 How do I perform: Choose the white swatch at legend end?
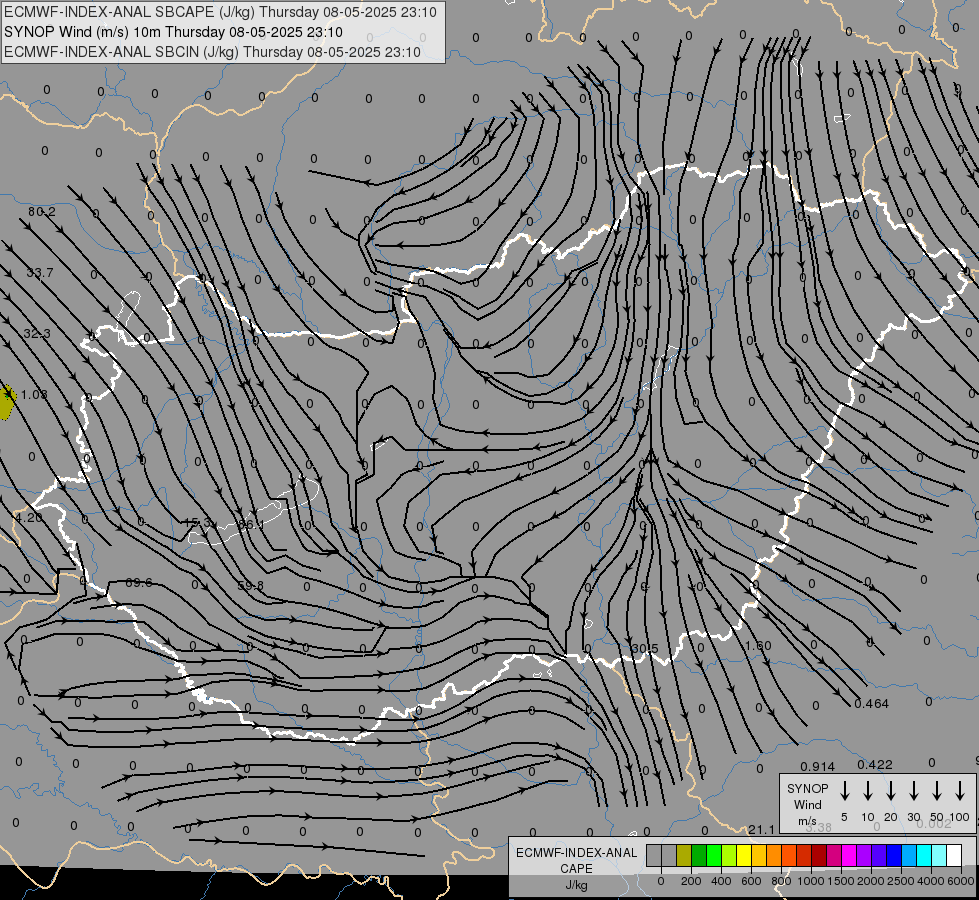tap(953, 855)
